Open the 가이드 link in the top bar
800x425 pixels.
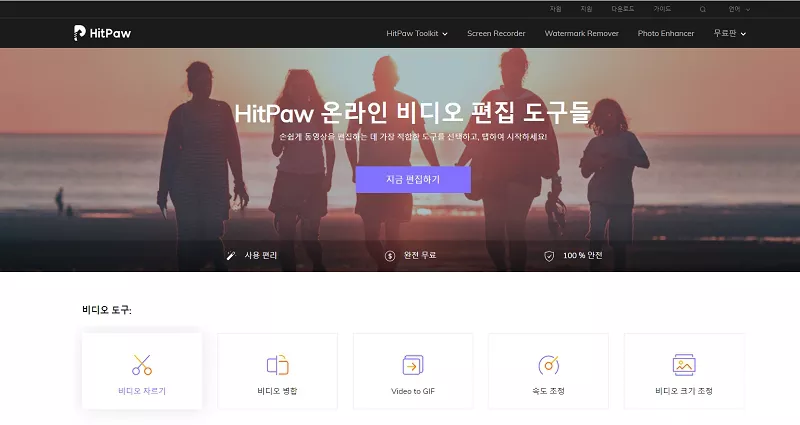point(662,9)
